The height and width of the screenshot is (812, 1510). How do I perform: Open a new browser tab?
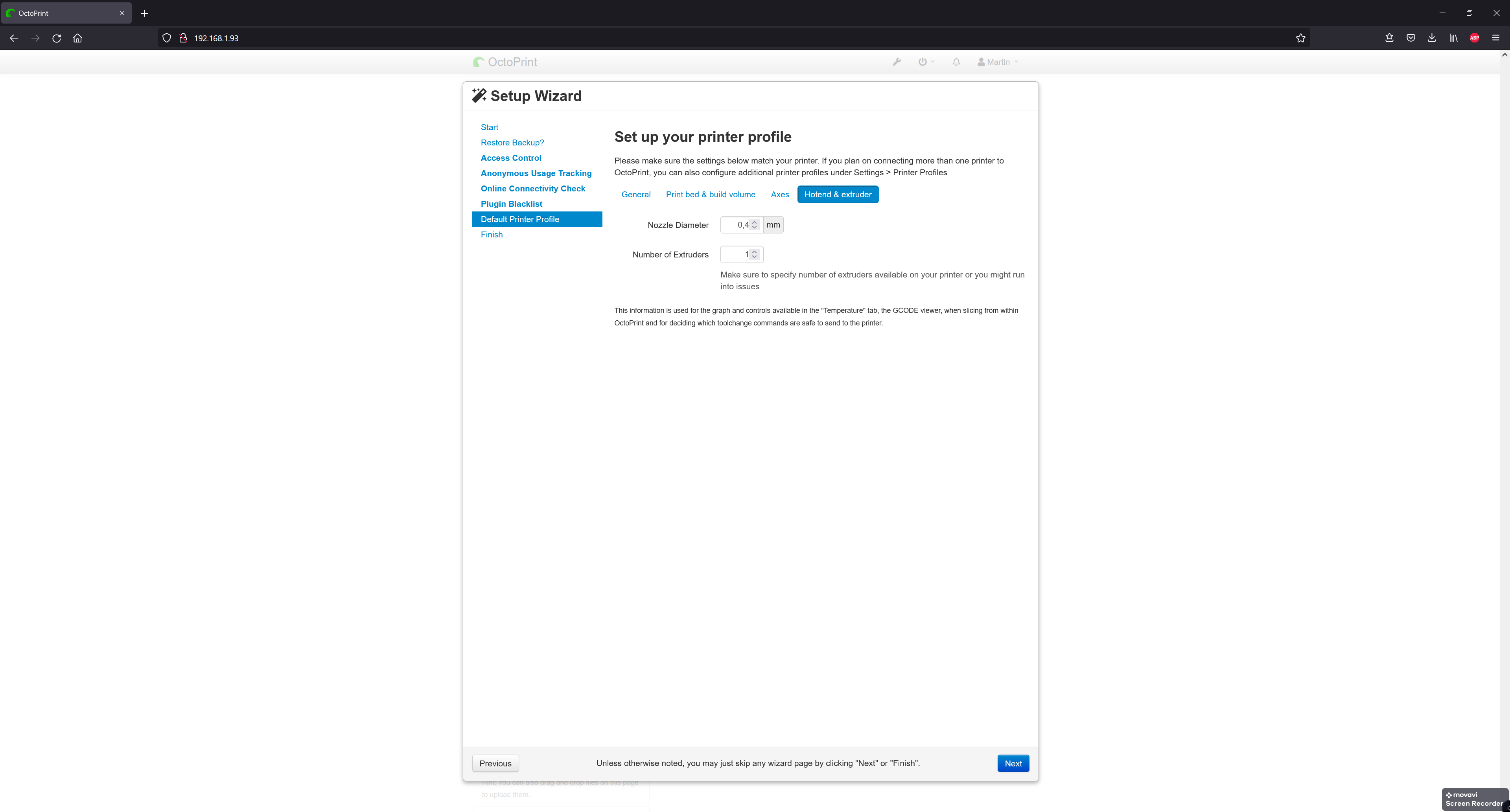click(x=144, y=13)
